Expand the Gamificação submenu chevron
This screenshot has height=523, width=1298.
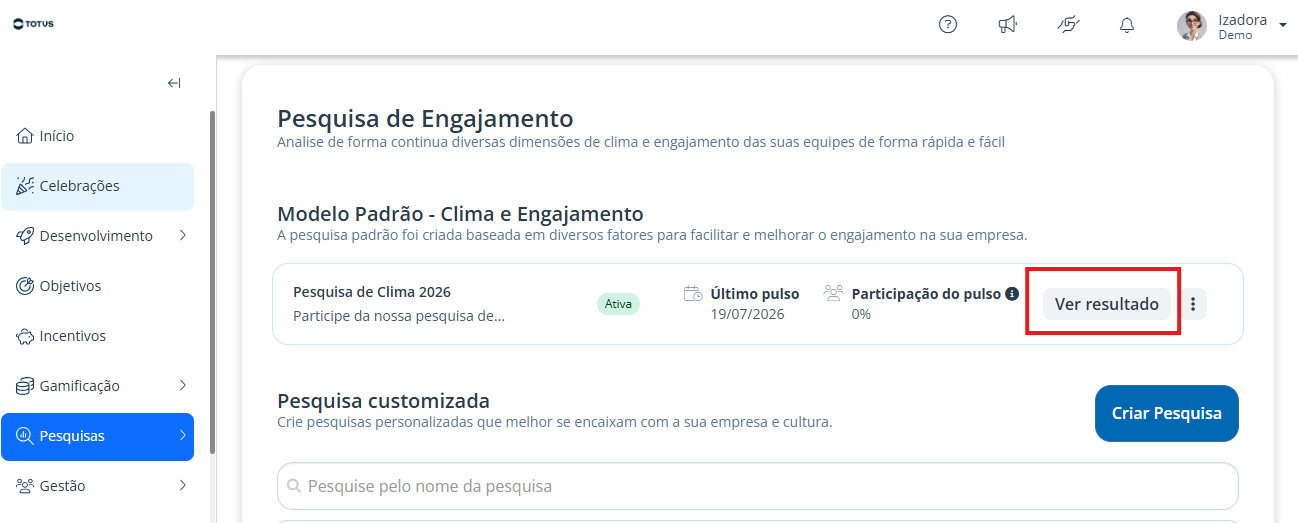pos(183,386)
